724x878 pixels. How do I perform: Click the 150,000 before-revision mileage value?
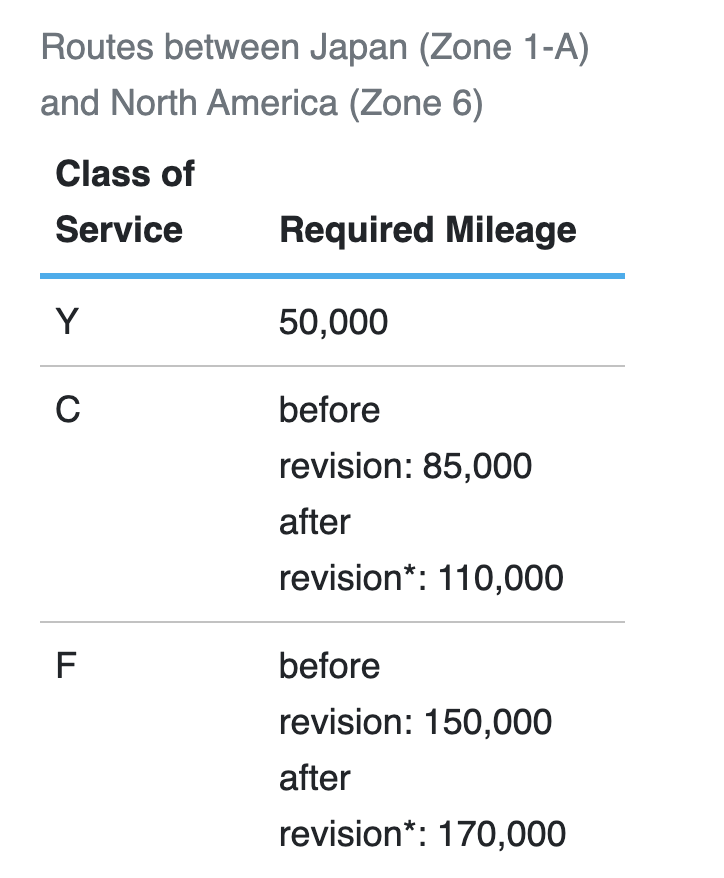tap(488, 722)
